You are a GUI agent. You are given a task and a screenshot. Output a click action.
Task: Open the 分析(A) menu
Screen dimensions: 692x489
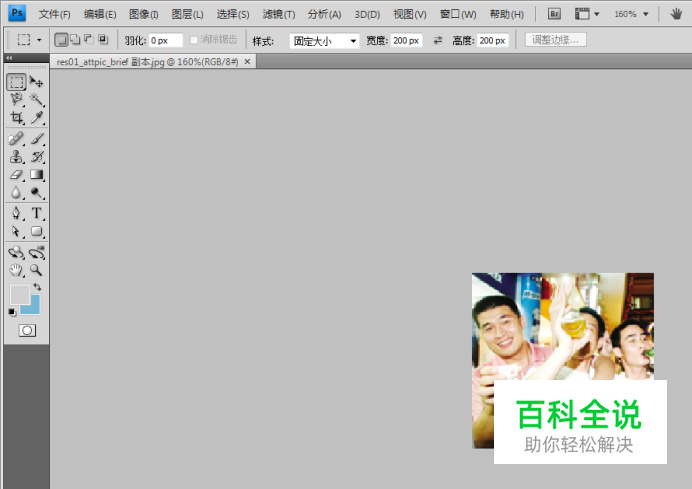pos(324,15)
